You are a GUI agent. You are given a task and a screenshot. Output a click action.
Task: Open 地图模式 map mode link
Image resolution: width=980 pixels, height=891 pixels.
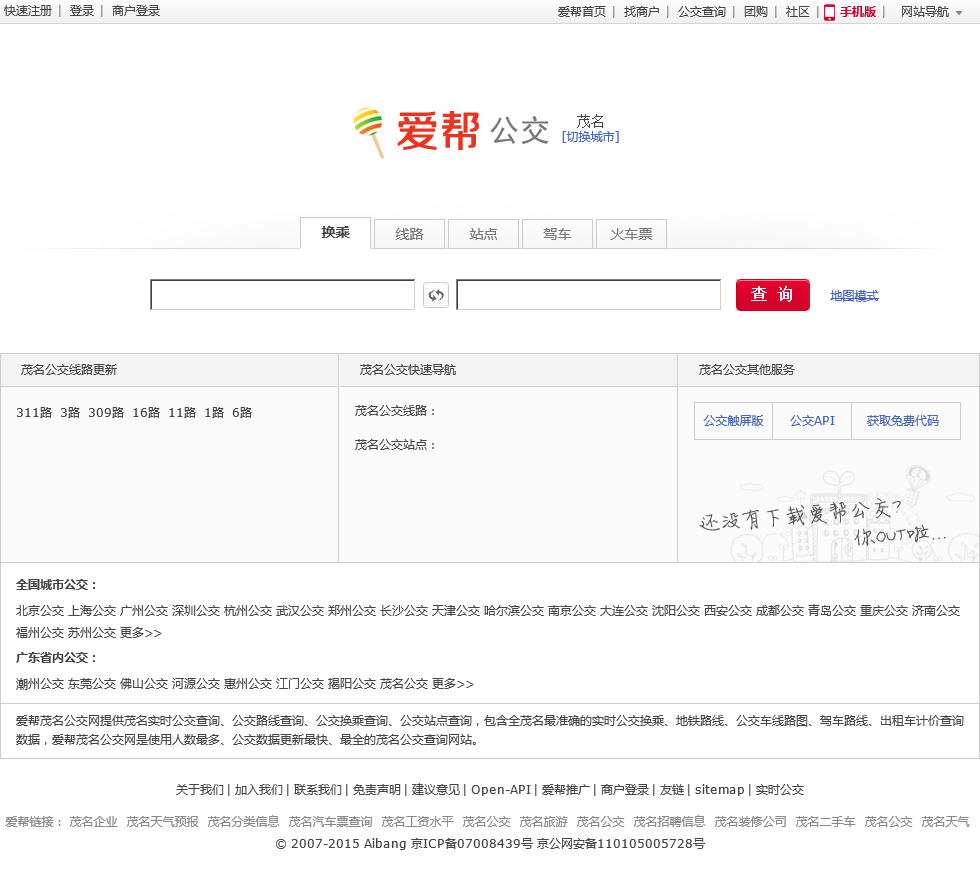854,296
